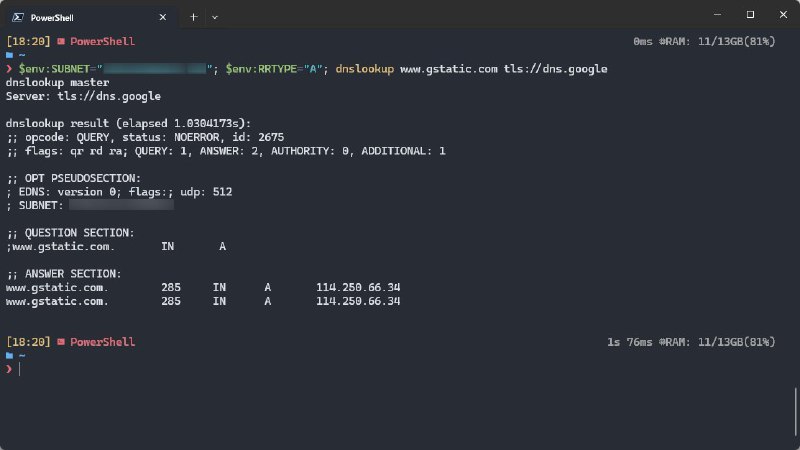The height and width of the screenshot is (450, 800).
Task: Open a new tab with plus button
Action: click(194, 16)
